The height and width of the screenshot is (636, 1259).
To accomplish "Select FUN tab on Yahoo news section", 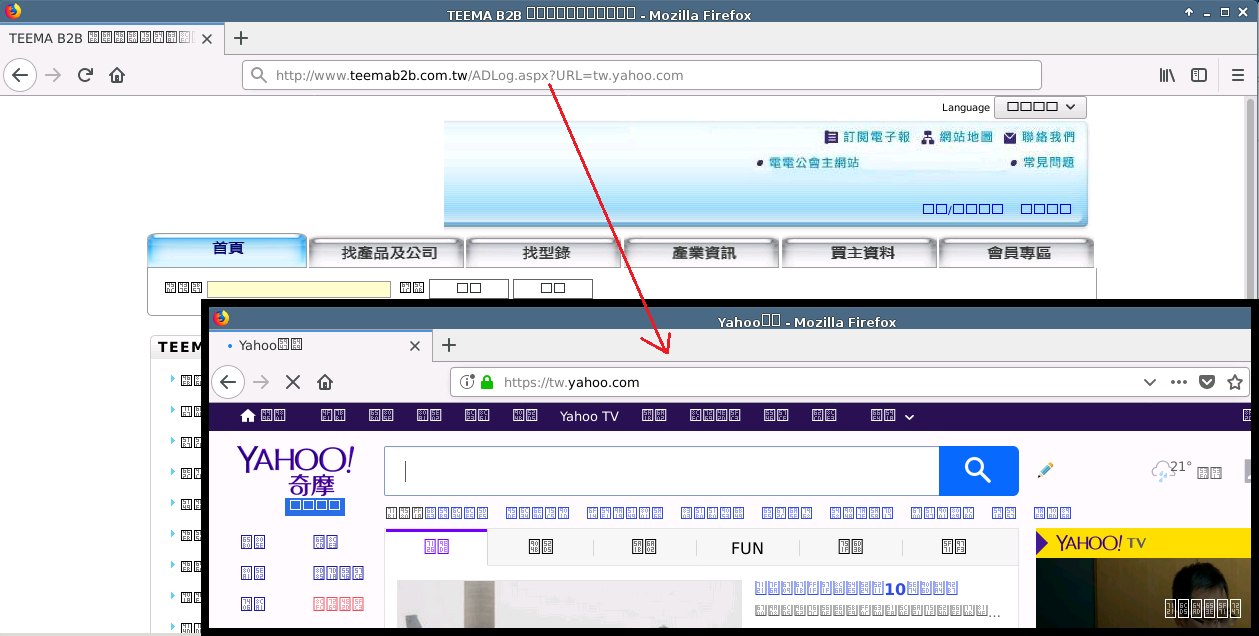I will [747, 548].
